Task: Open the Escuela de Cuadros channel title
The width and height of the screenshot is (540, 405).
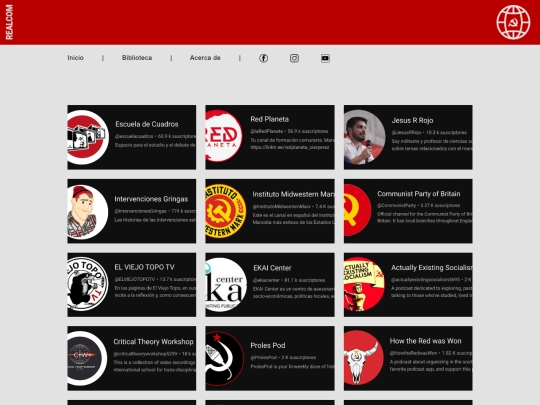Action: (147, 124)
